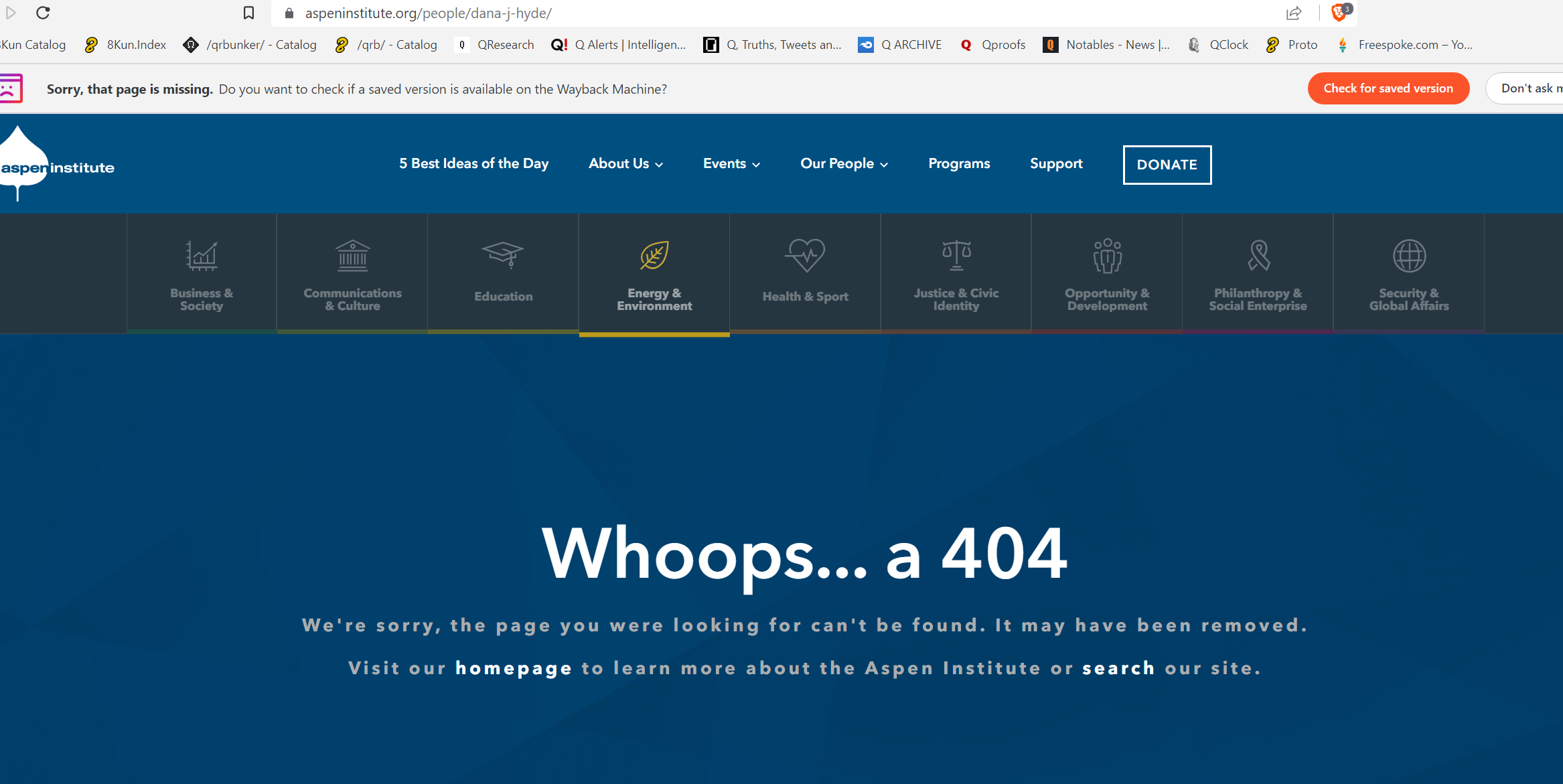Image resolution: width=1563 pixels, height=784 pixels.
Task: Follow the search link
Action: tap(1118, 668)
